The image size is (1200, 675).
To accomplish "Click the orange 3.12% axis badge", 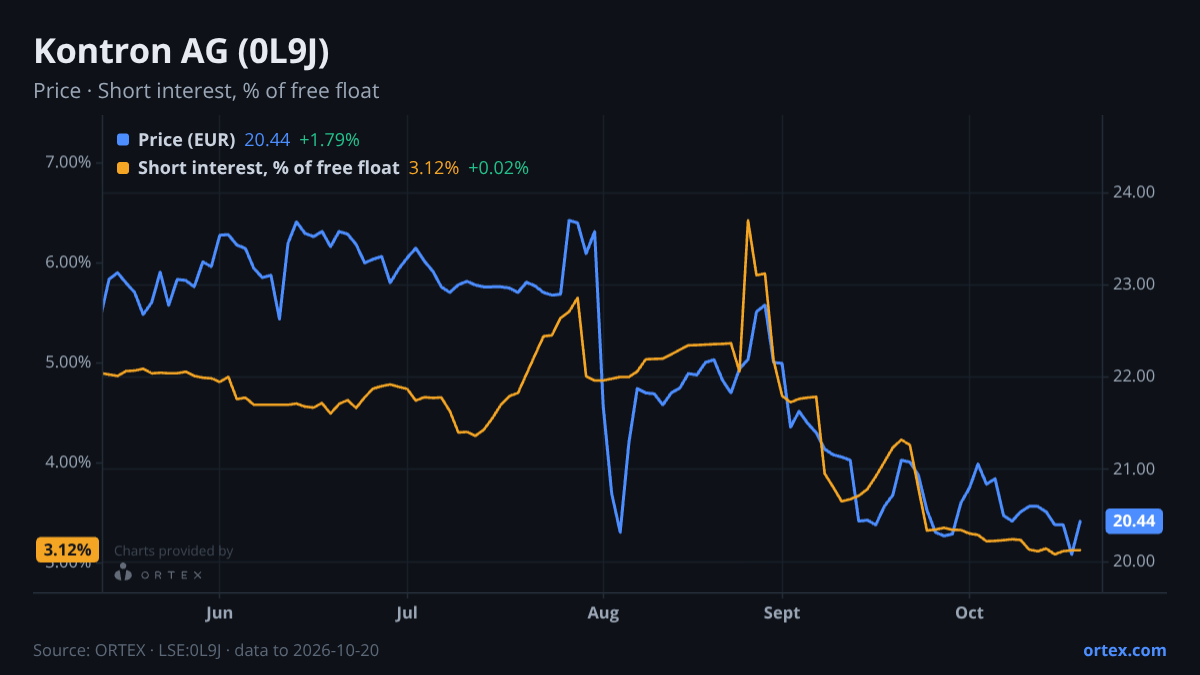I will (68, 550).
